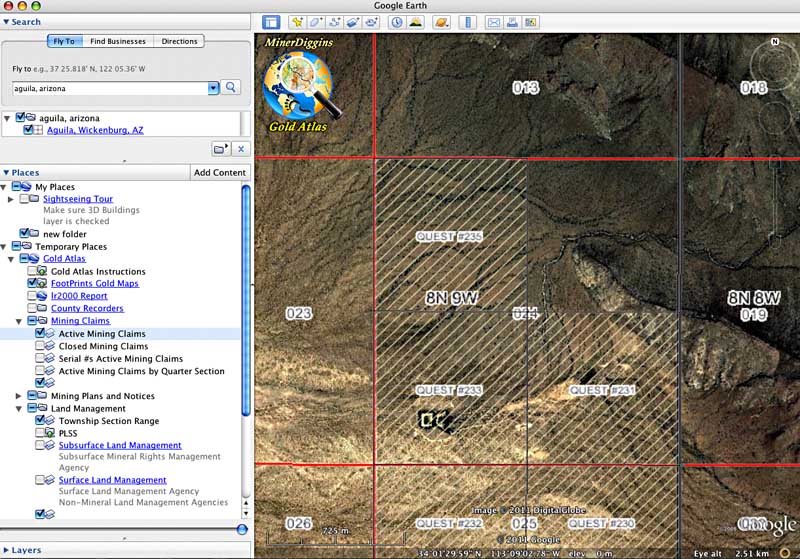
Task: Click the Fly to search input field
Action: (x=110, y=88)
